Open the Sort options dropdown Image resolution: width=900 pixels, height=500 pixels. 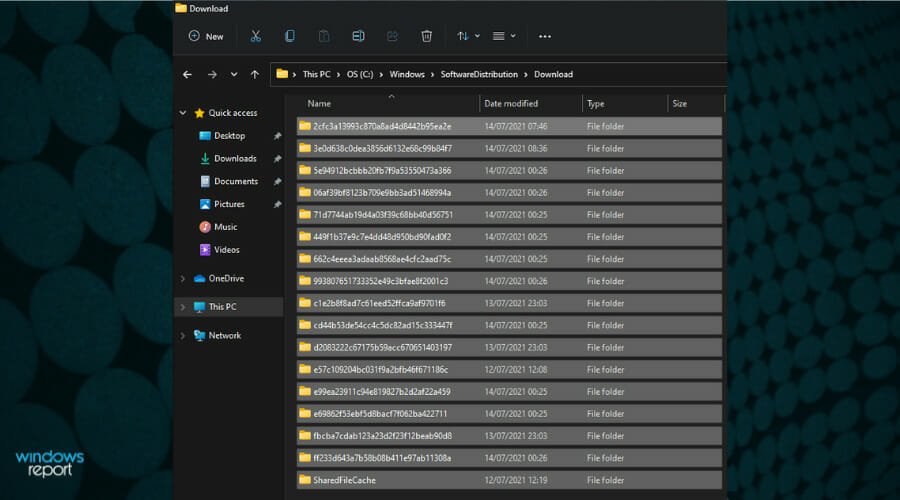coord(468,36)
